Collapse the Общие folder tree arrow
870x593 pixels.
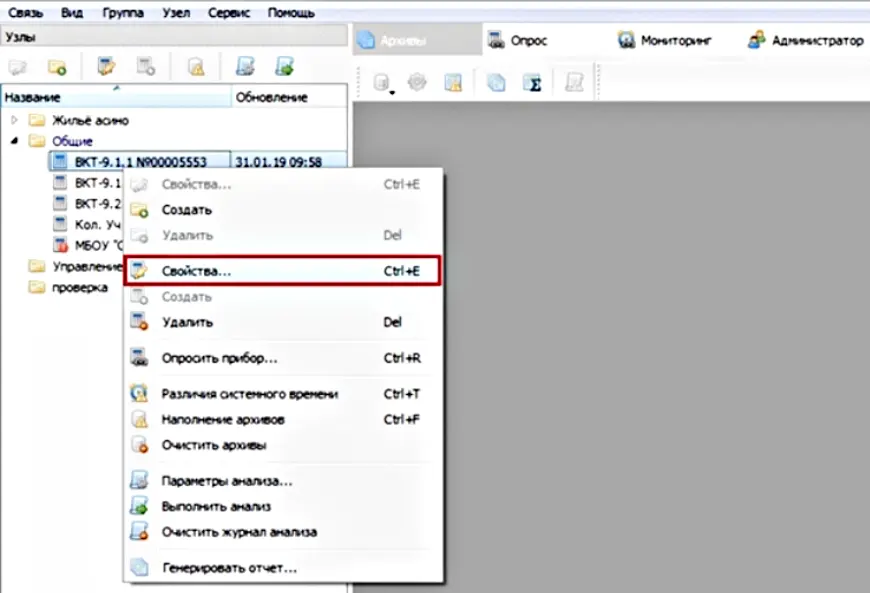pyautogui.click(x=14, y=141)
